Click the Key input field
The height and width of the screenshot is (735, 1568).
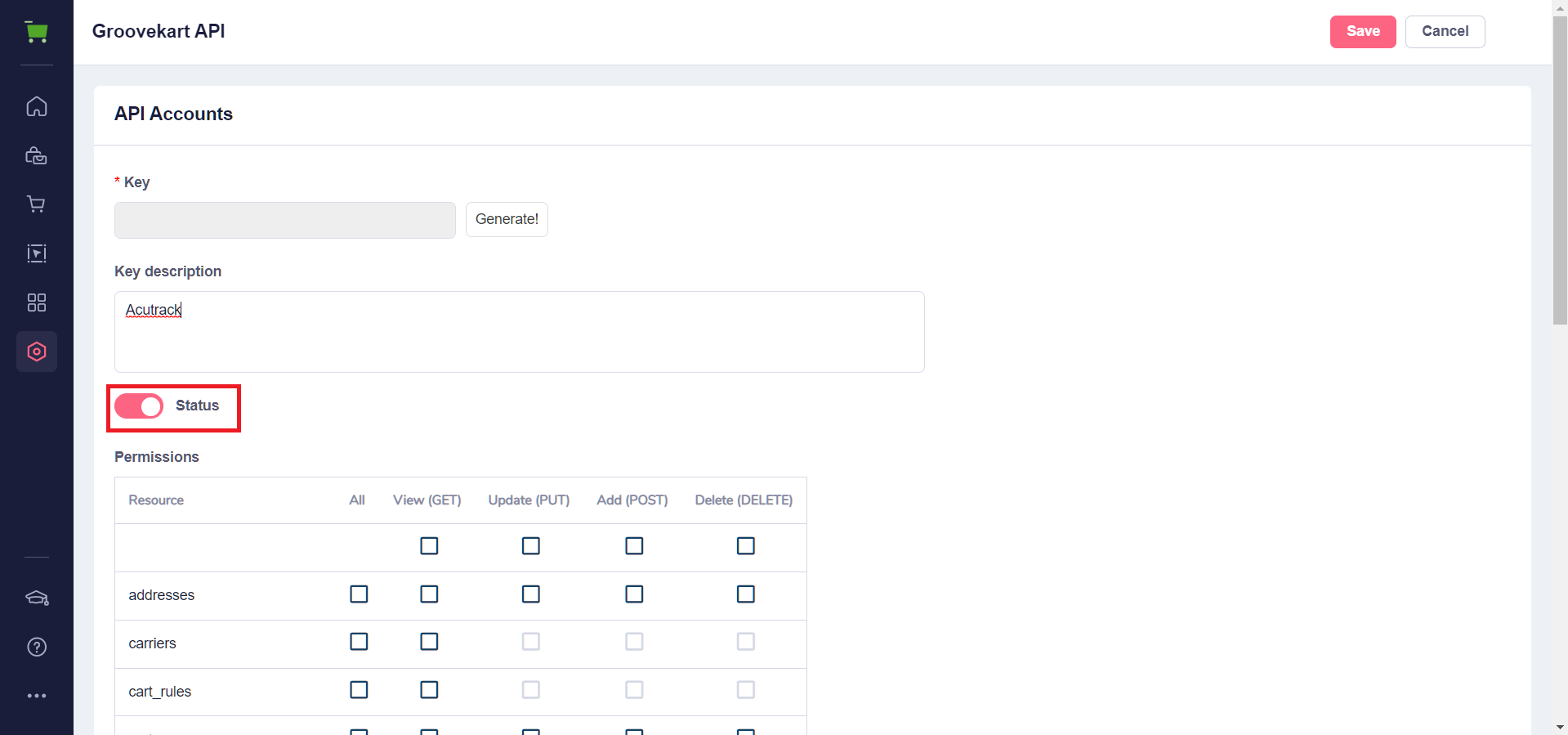click(285, 220)
